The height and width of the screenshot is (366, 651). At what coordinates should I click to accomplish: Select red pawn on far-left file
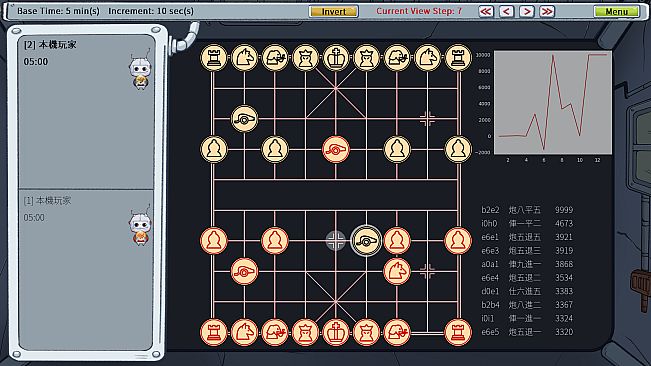213,240
